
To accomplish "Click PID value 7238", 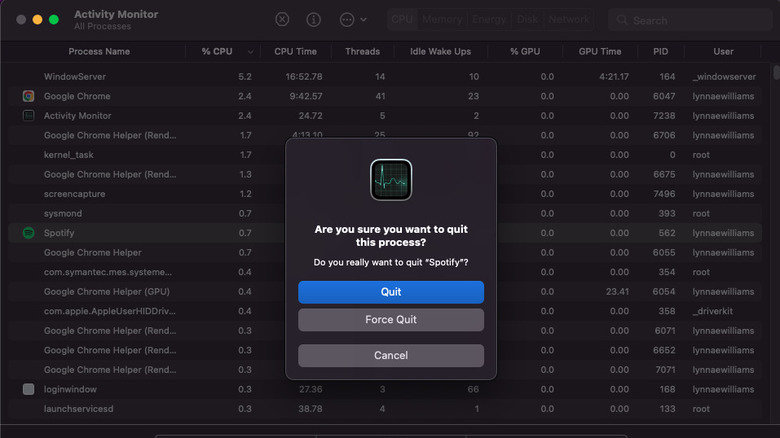I will coord(664,115).
